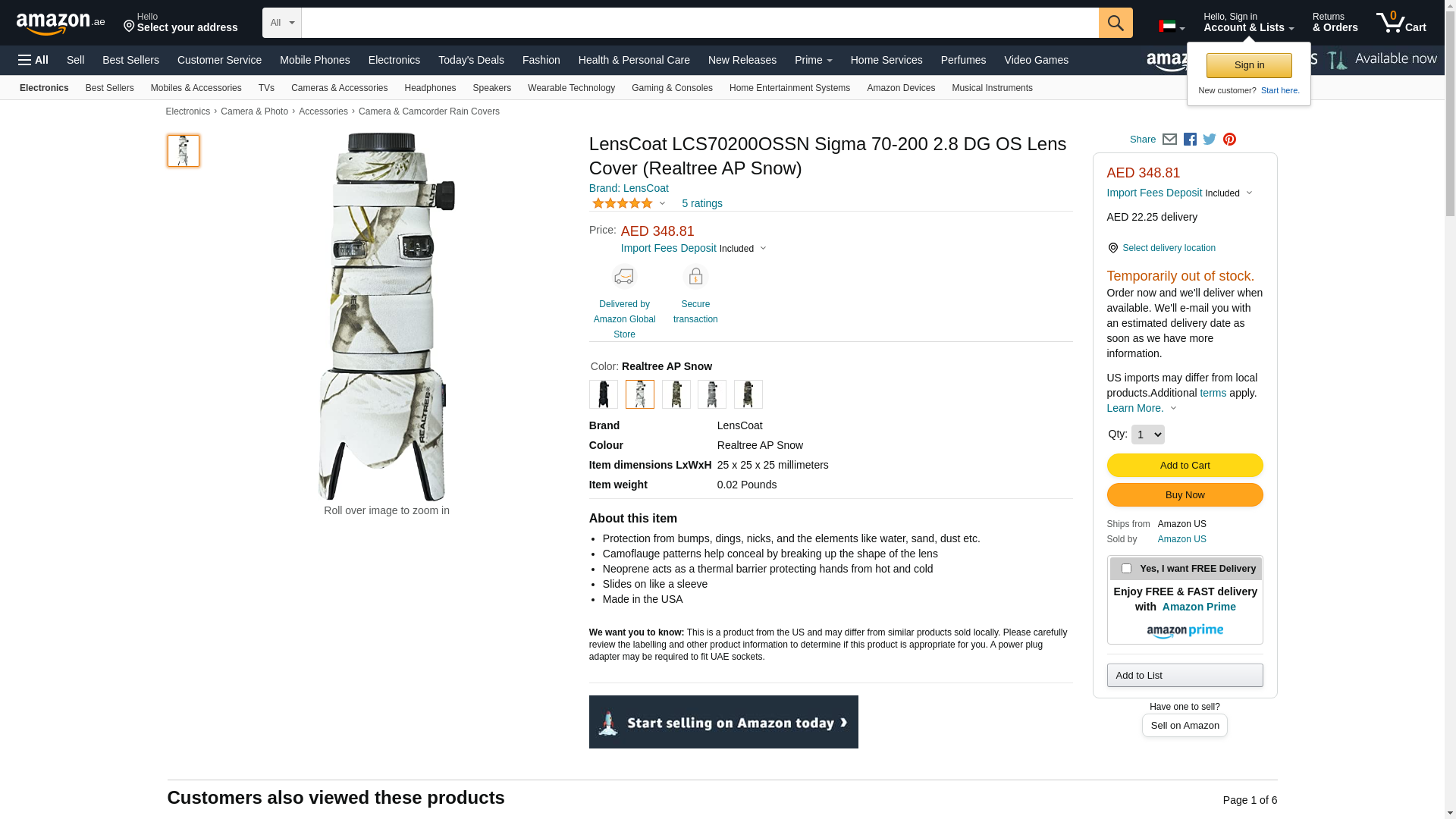Screen dimensions: 1456x819
Task: Share the product via email icon
Action: click(x=1169, y=140)
